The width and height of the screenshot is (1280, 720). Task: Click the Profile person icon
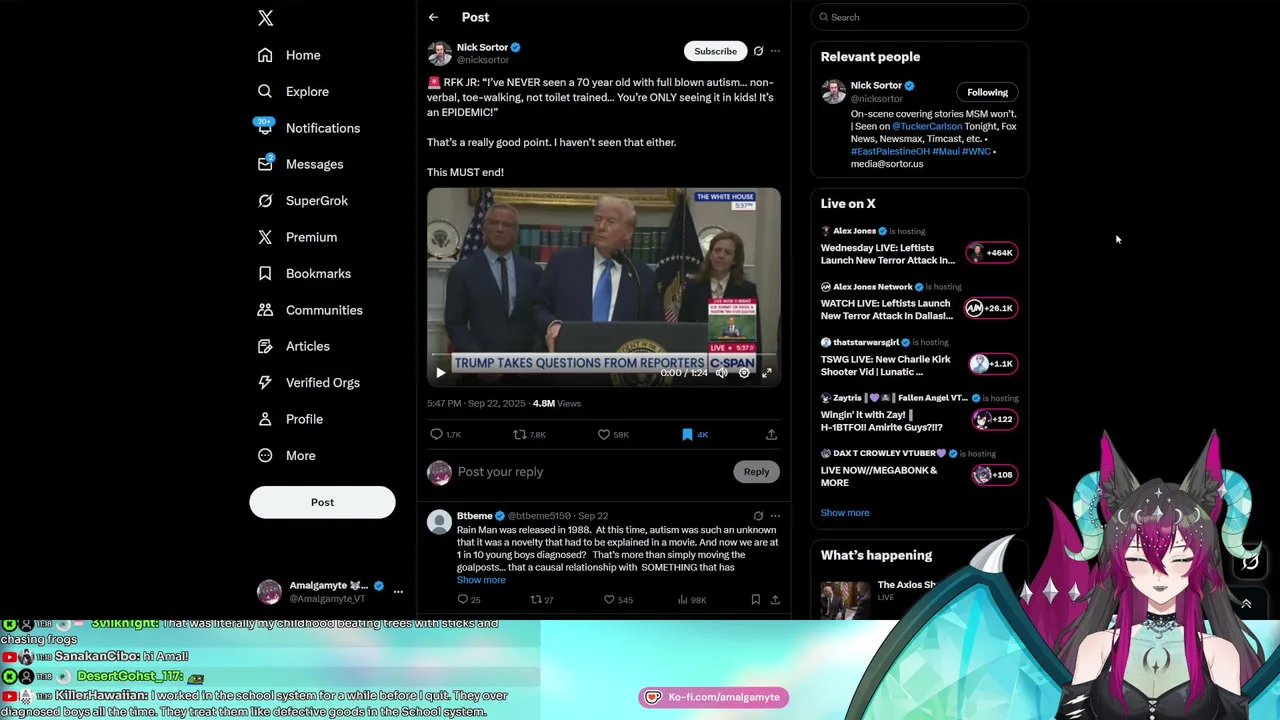pyautogui.click(x=265, y=419)
